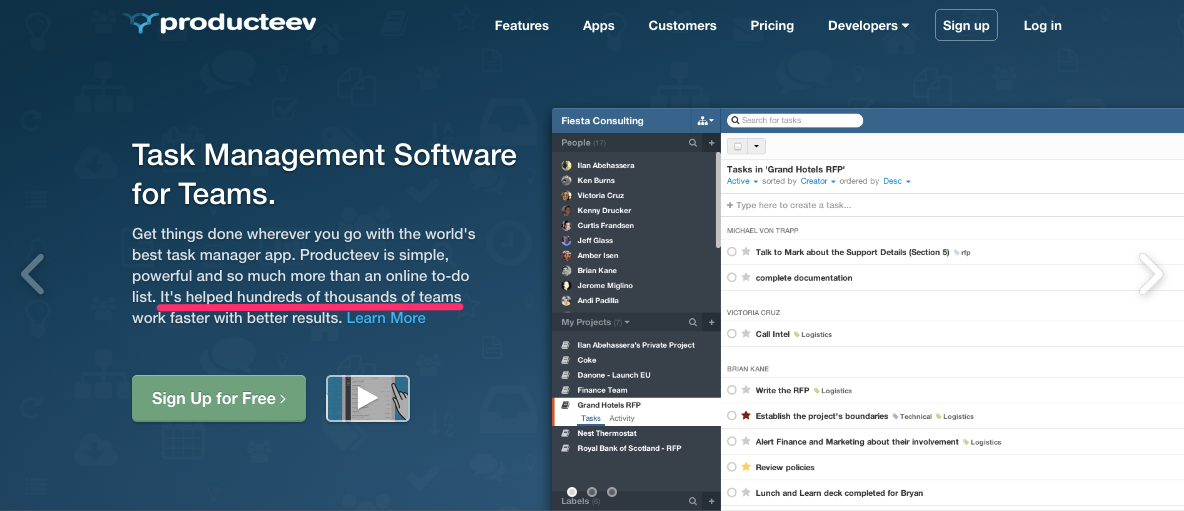Click the Nest Thermostat project icon
This screenshot has width=1184, height=511.
coord(565,434)
